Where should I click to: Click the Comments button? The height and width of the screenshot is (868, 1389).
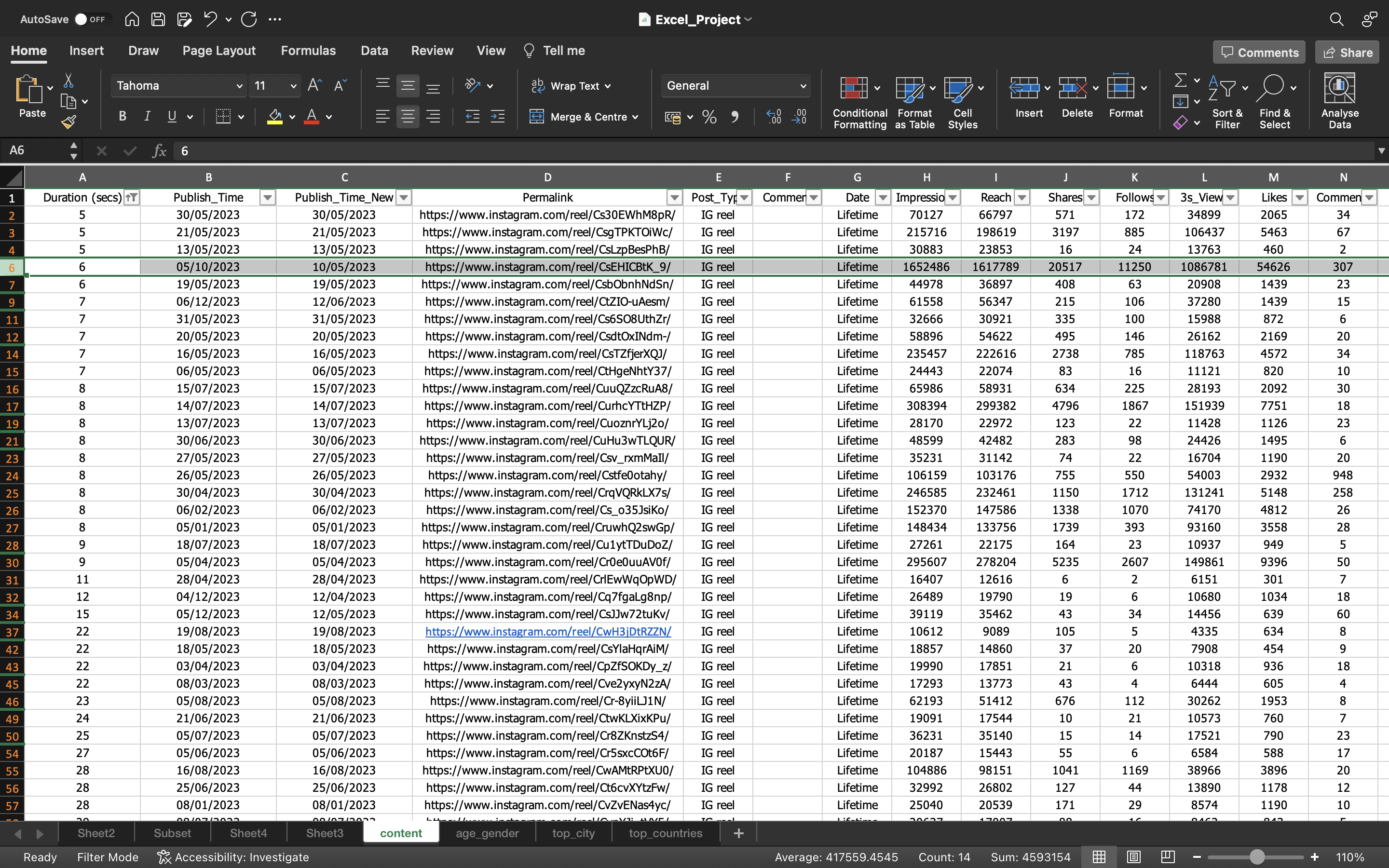(1259, 52)
